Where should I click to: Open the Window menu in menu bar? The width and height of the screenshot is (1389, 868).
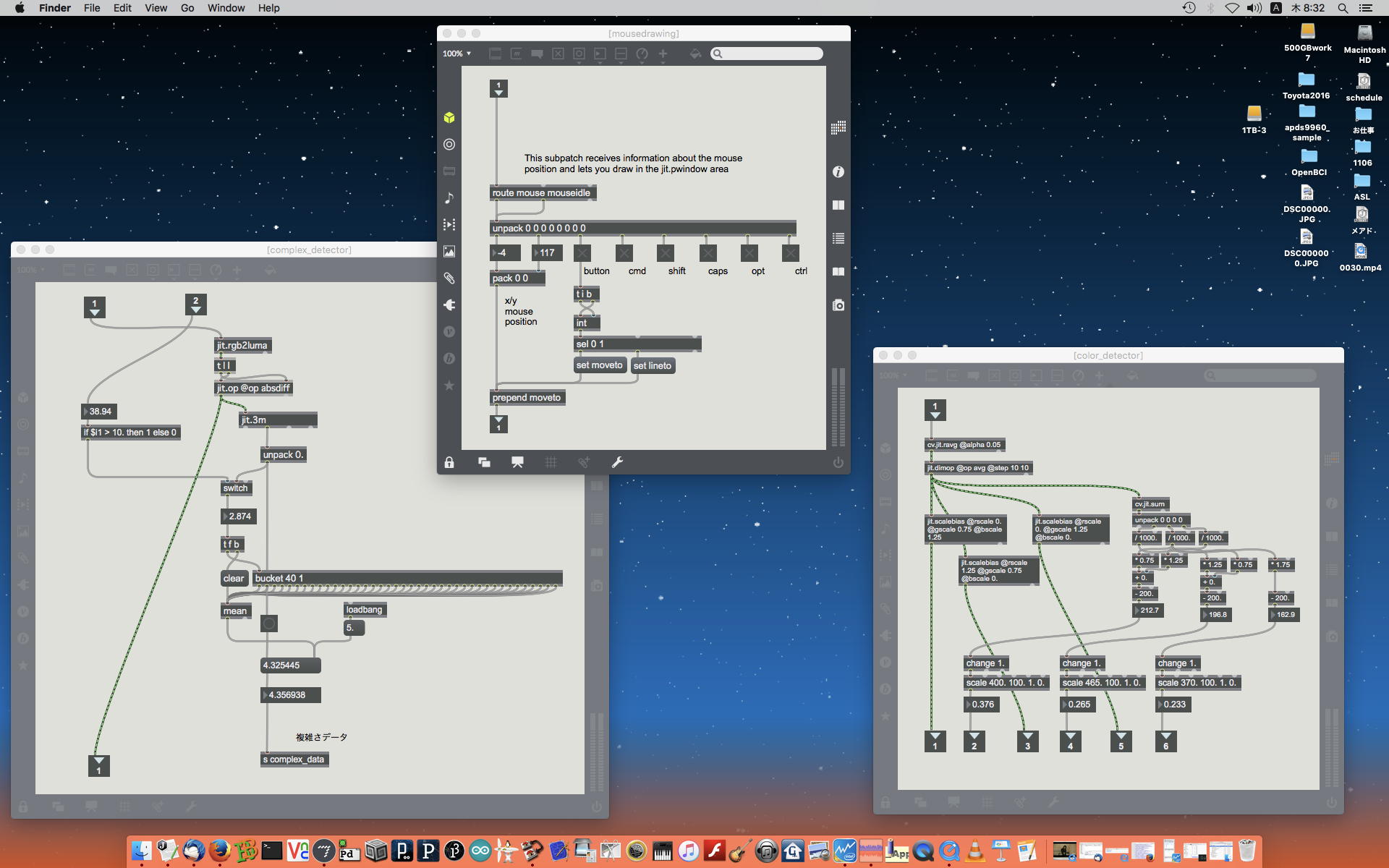(x=226, y=8)
